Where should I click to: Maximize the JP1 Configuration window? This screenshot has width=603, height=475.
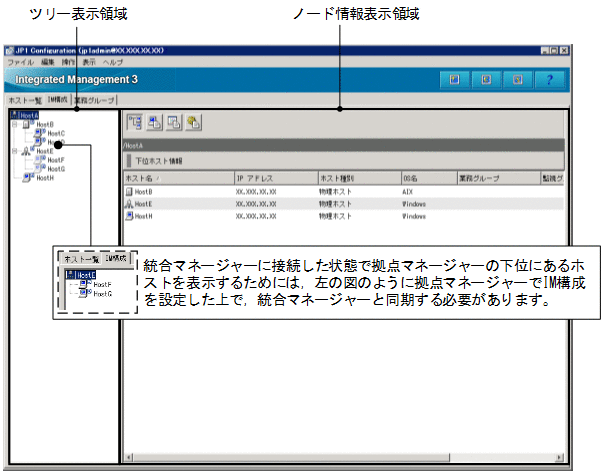click(554, 50)
